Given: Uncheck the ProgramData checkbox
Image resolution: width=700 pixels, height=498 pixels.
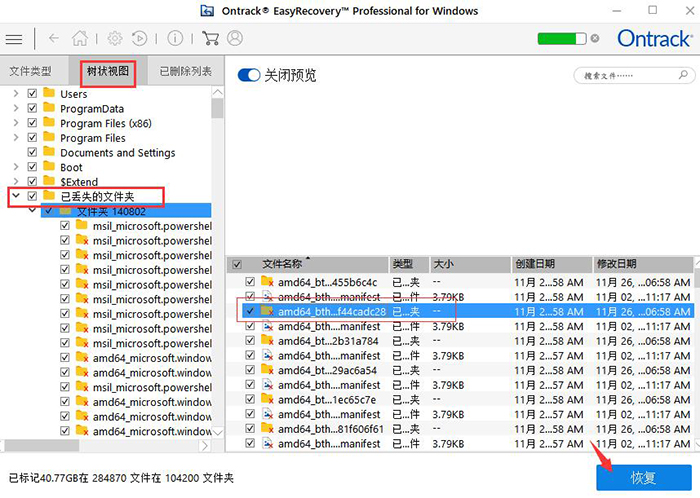Looking at the screenshot, I should tap(32, 108).
